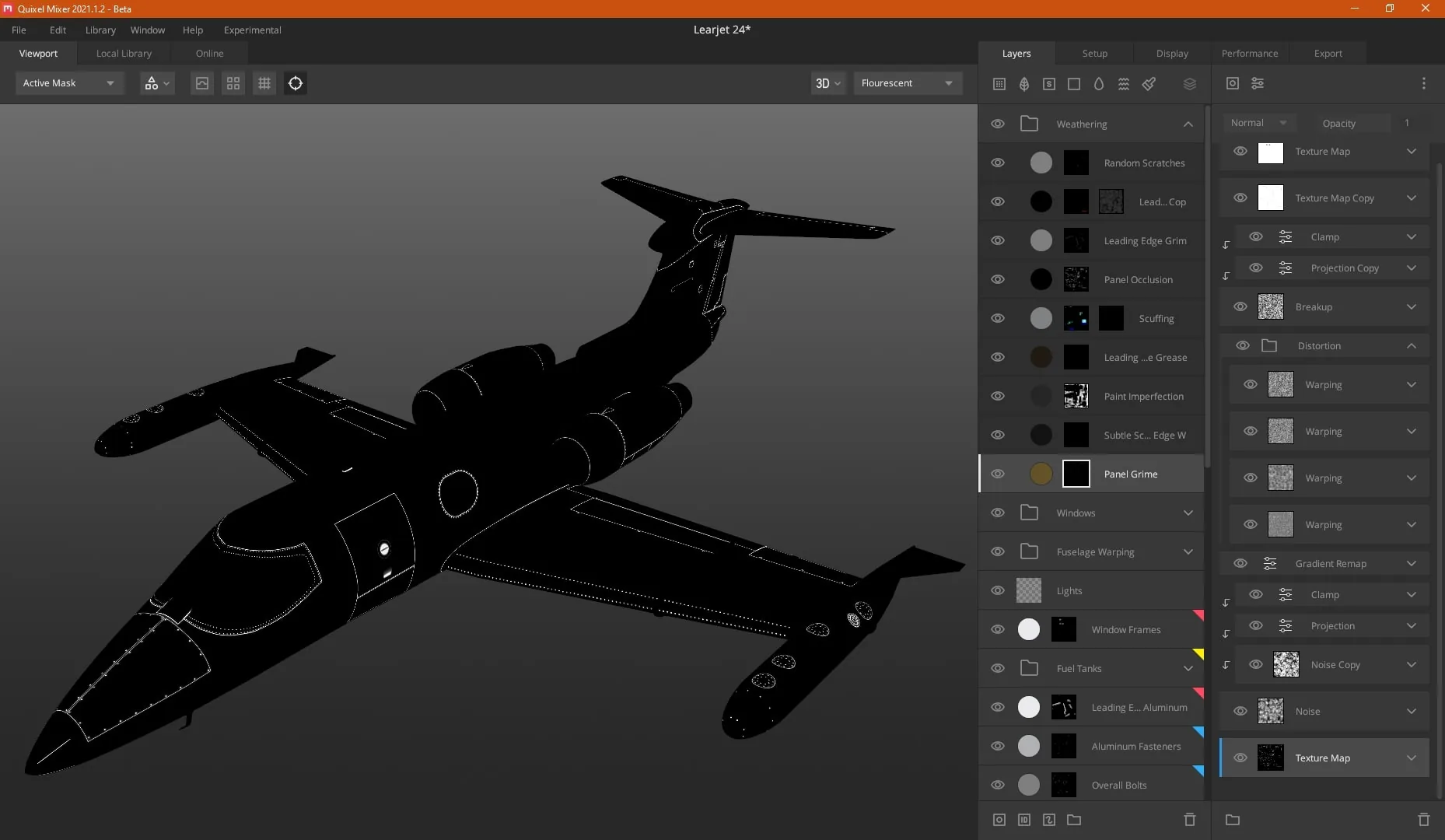This screenshot has height=840, width=1445.
Task: Hide the Random Scratches layer
Action: pyautogui.click(x=998, y=163)
